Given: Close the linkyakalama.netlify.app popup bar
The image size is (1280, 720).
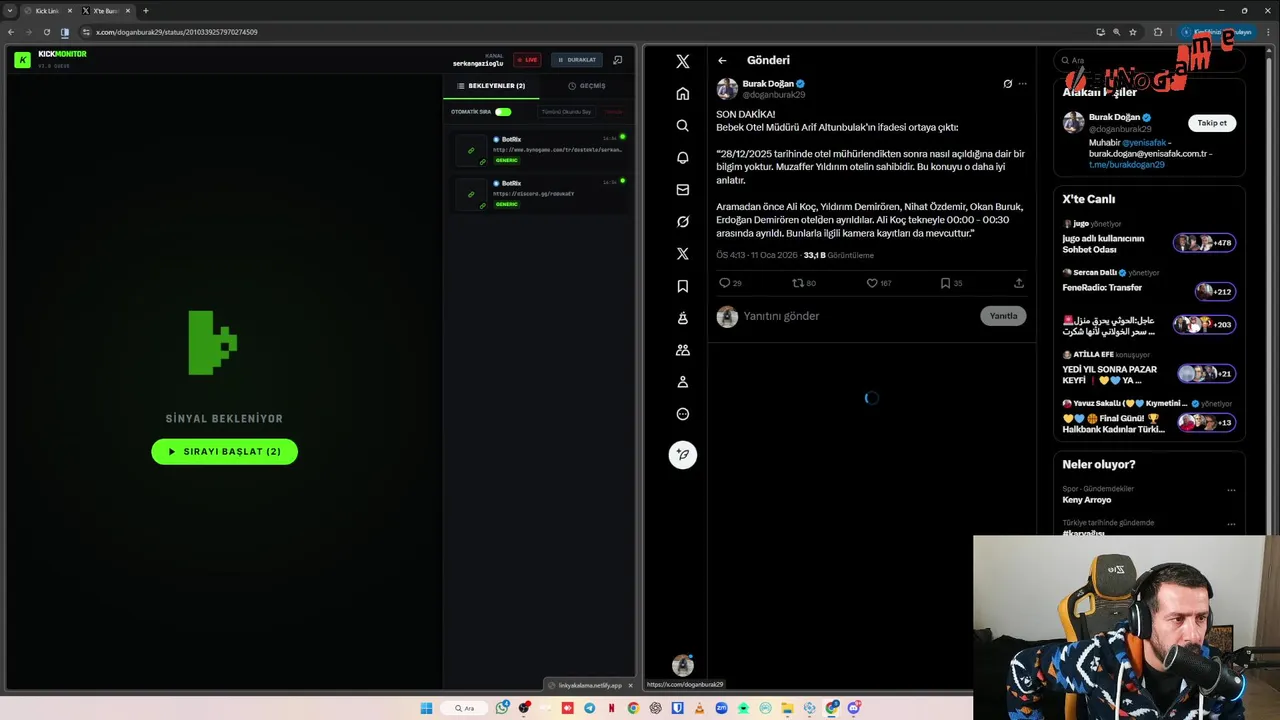Looking at the screenshot, I should (630, 685).
